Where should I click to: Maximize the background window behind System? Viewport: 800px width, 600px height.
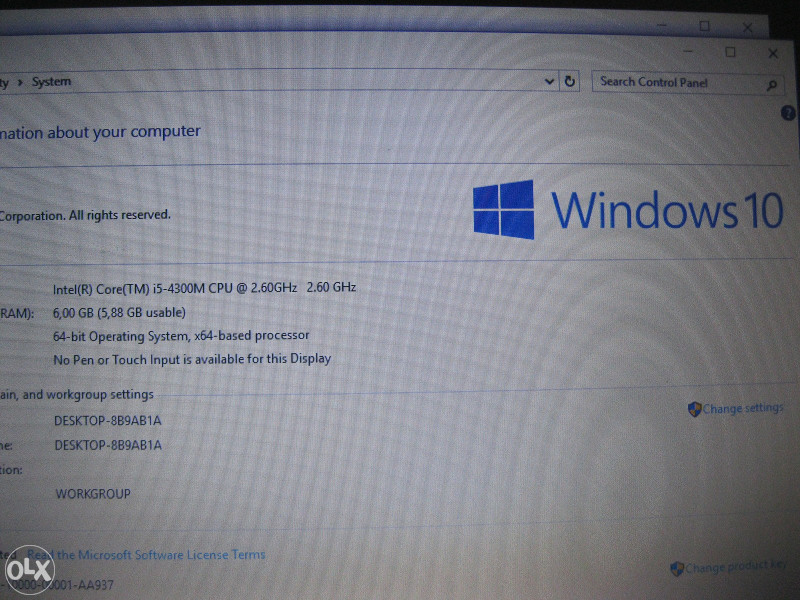705,26
